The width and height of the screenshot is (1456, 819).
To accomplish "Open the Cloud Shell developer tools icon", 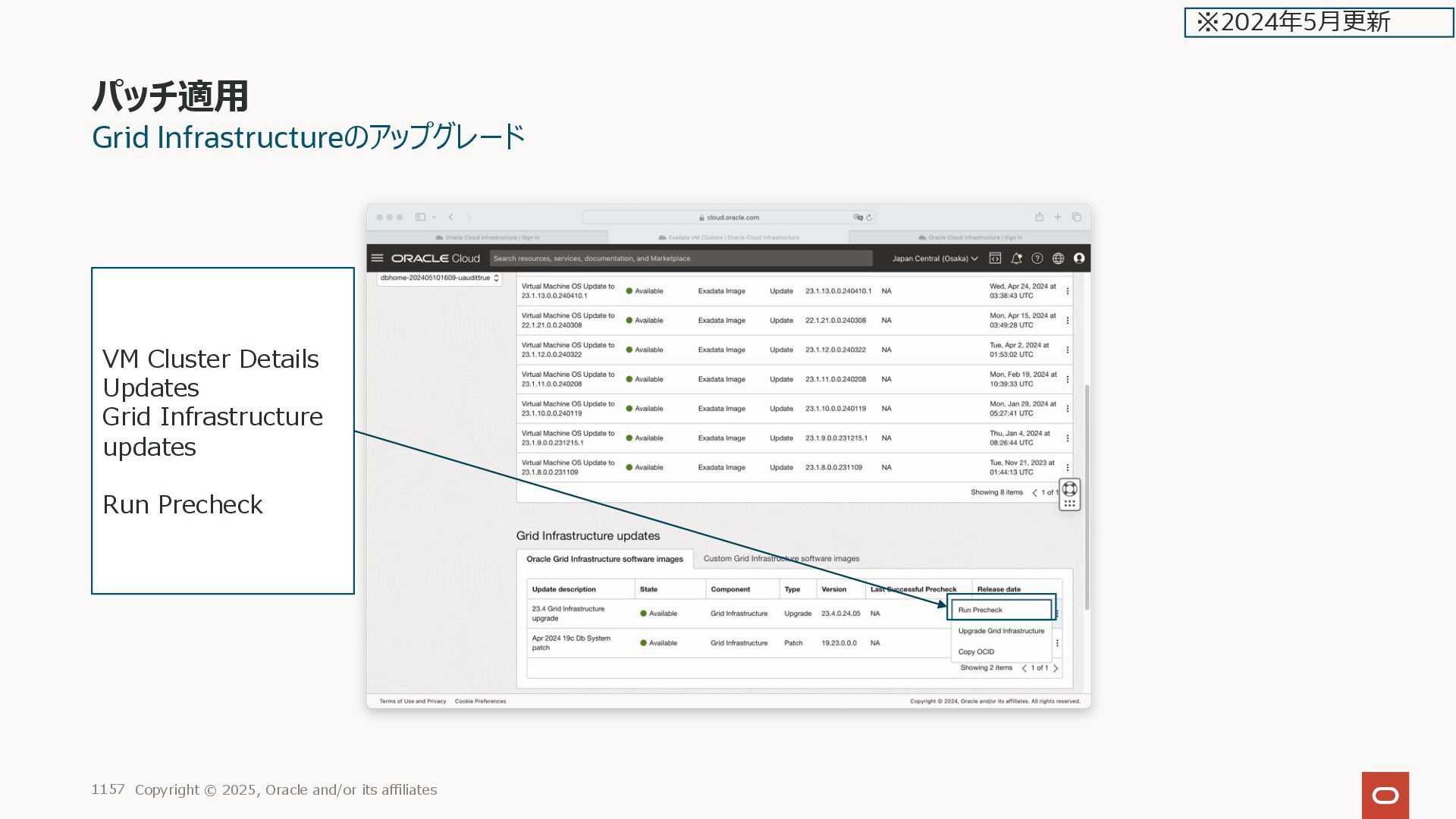I will click(995, 258).
